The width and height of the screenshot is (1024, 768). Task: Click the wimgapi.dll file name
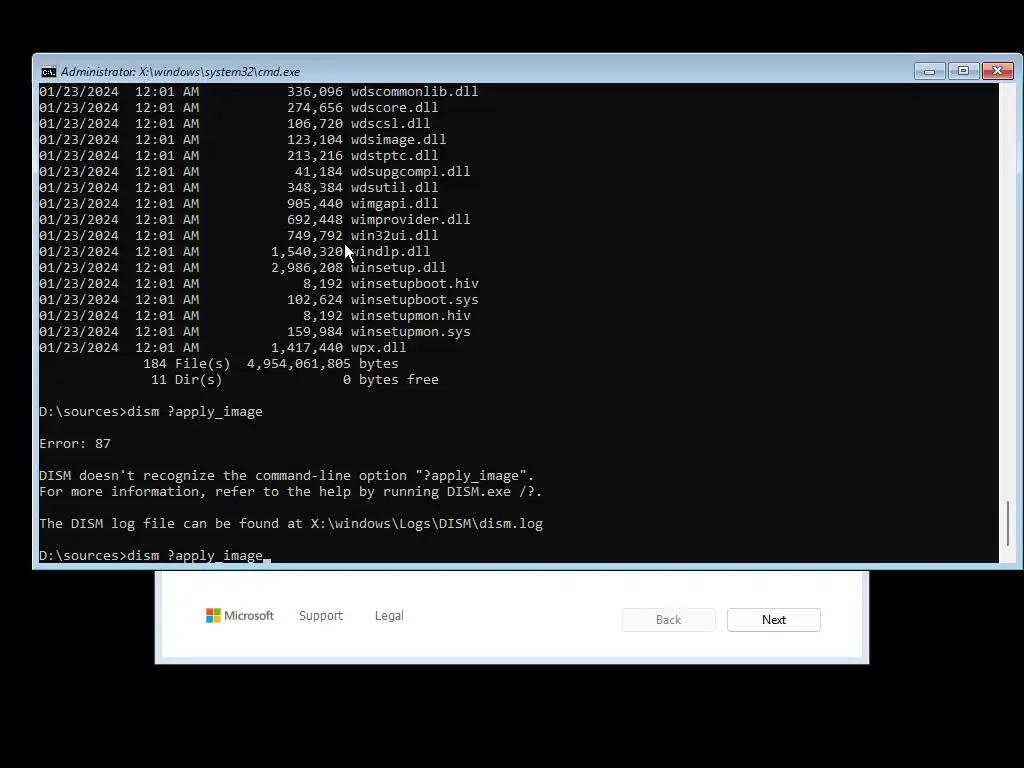coord(394,204)
